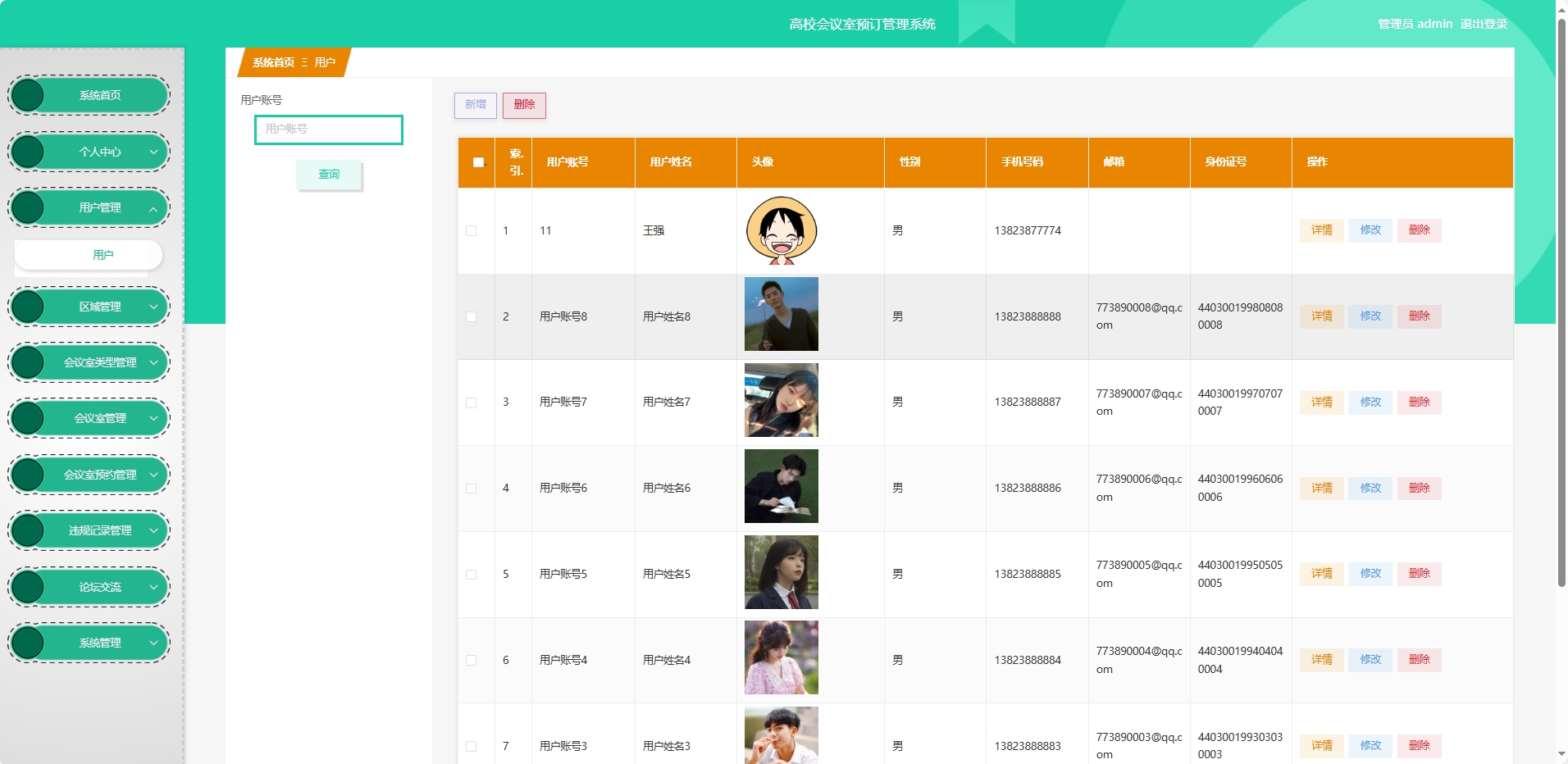Expand the 系统管理 chevron
1568x764 pixels.
click(x=153, y=643)
